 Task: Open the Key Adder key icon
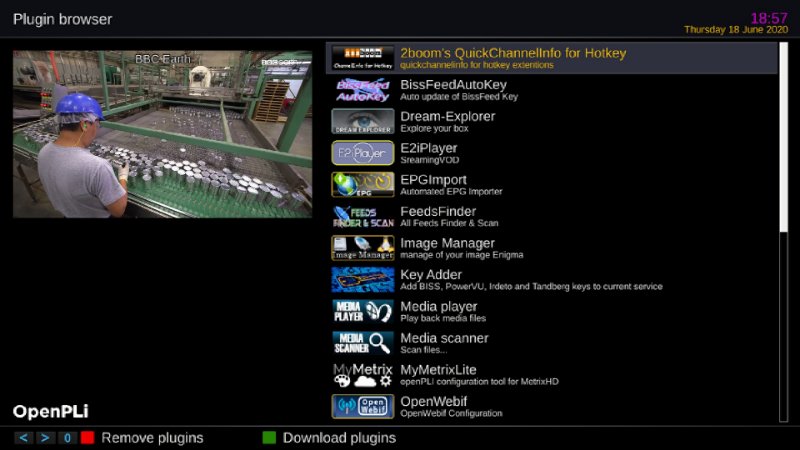(x=363, y=280)
